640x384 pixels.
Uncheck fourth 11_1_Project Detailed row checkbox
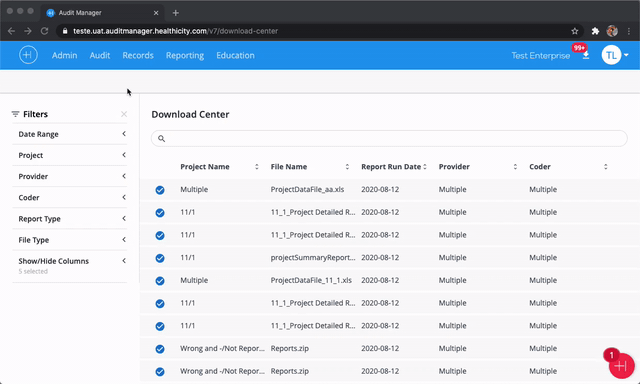(160, 326)
